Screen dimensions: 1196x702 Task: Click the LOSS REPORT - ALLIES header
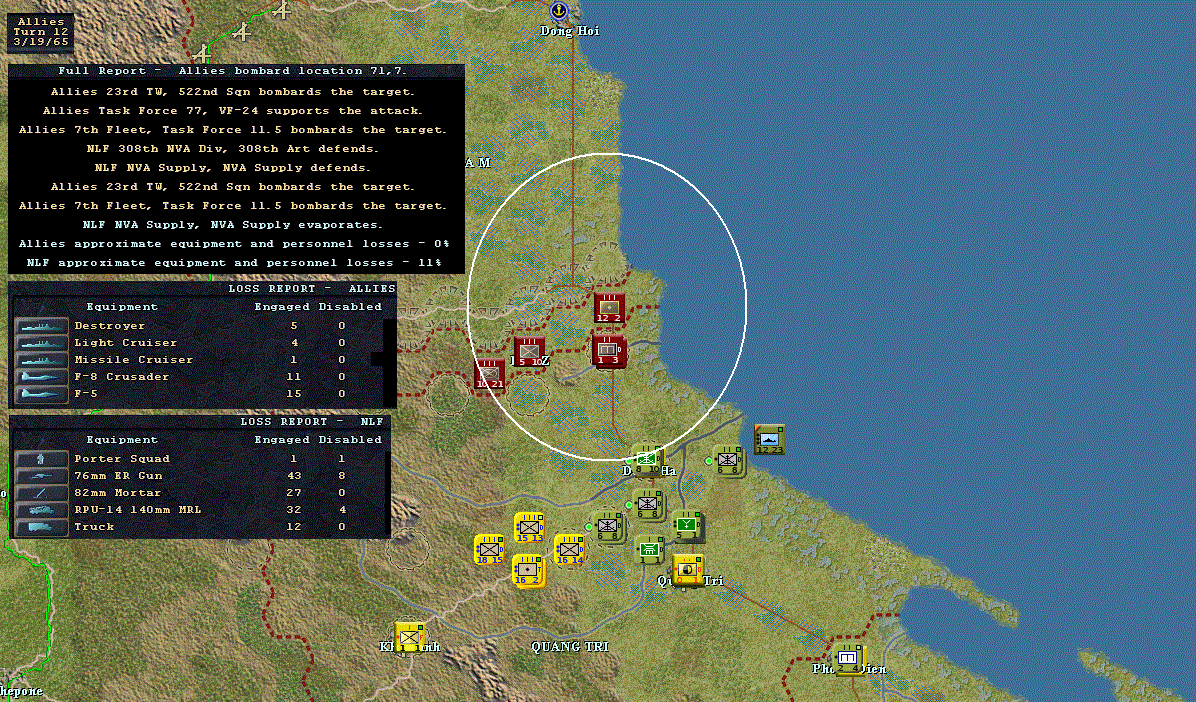coord(312,288)
